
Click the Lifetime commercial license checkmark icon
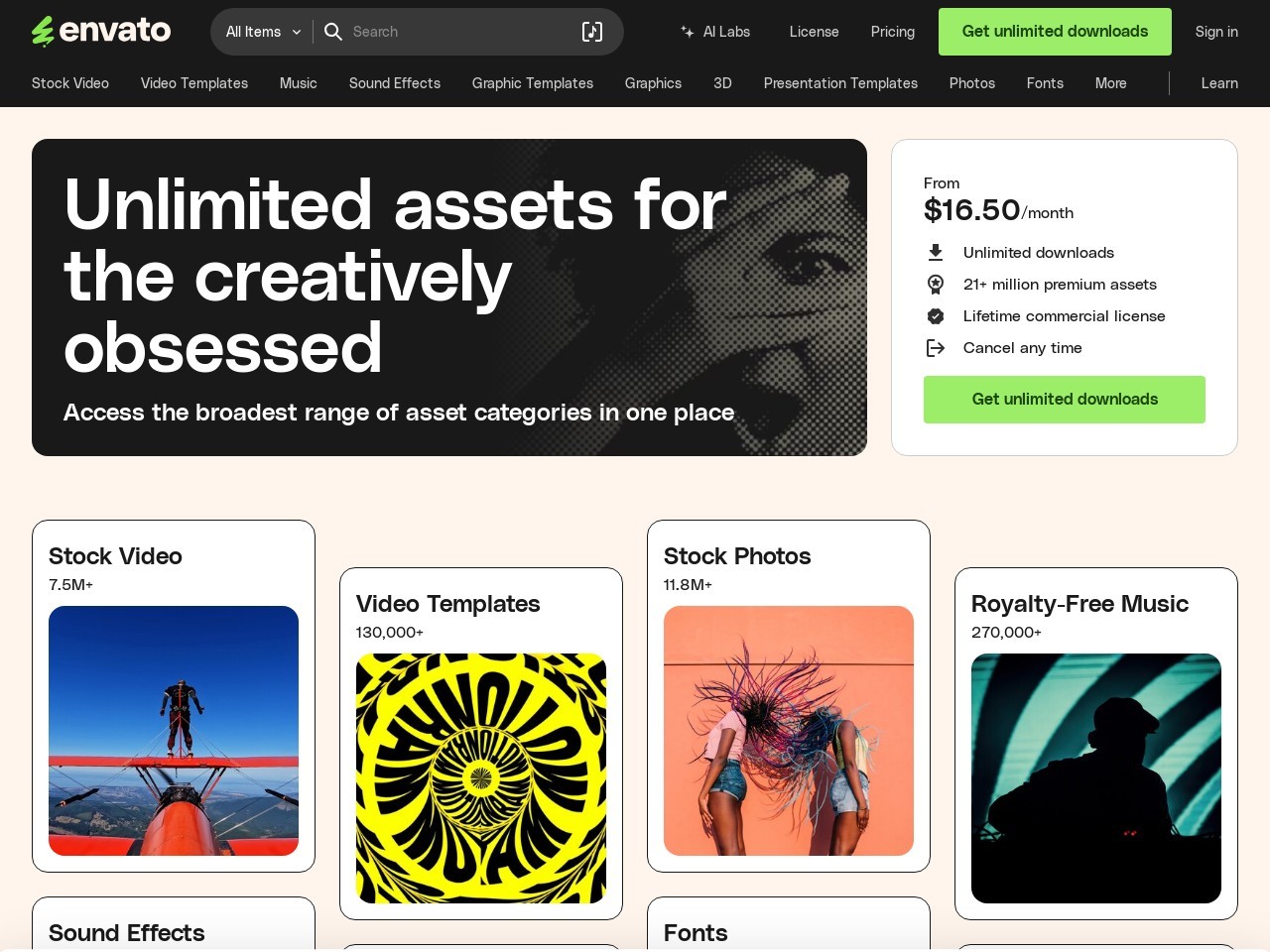[x=936, y=316]
